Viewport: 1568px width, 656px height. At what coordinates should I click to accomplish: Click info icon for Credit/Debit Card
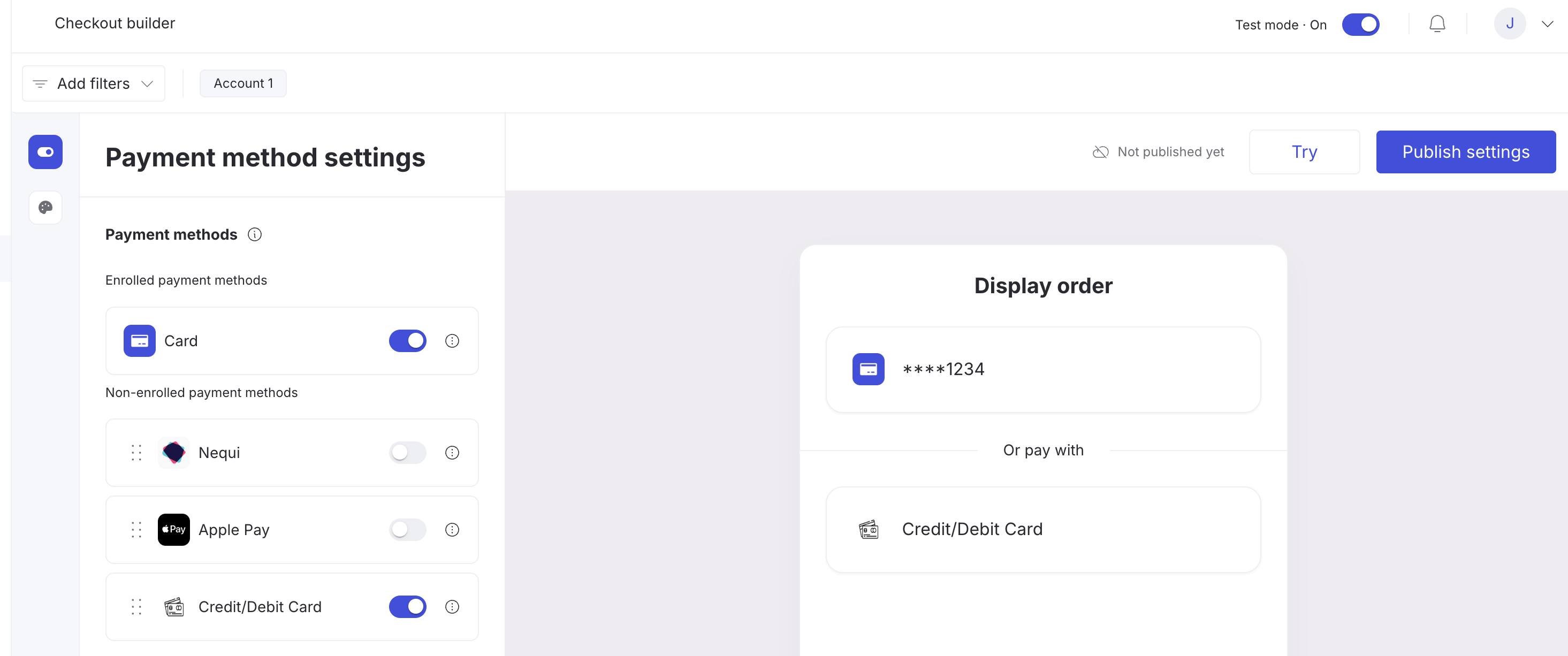(x=452, y=607)
